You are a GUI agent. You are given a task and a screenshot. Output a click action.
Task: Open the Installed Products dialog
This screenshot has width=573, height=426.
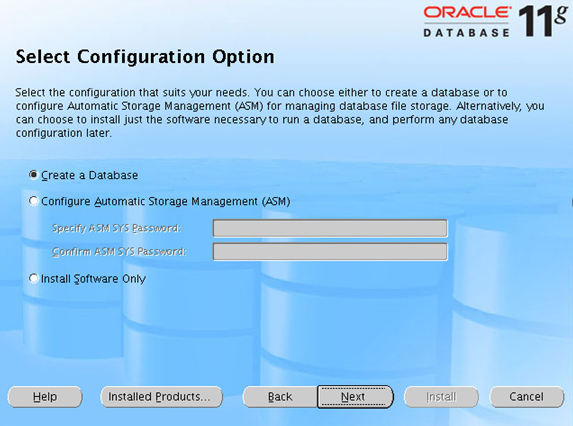161,397
